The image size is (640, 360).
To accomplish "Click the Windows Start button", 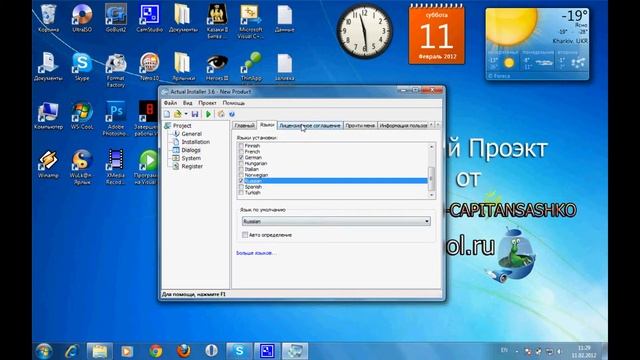I will coord(44,351).
